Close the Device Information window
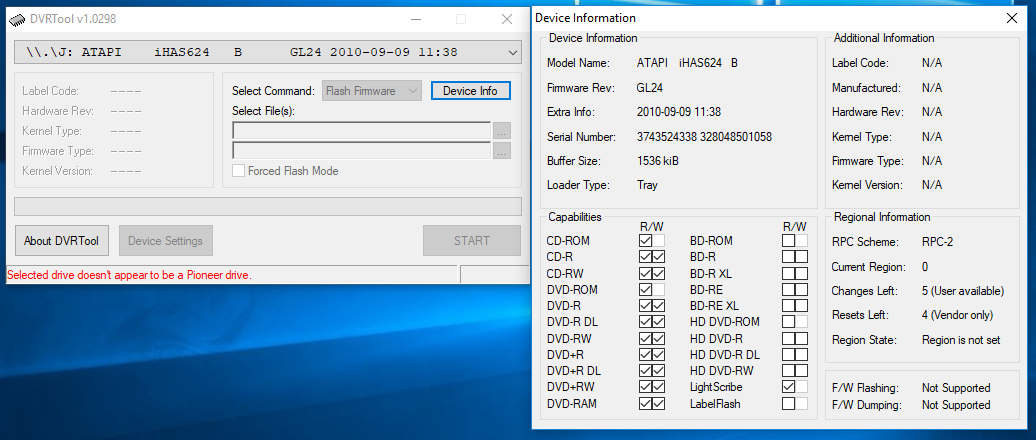The height and width of the screenshot is (440, 1036). click(1012, 18)
